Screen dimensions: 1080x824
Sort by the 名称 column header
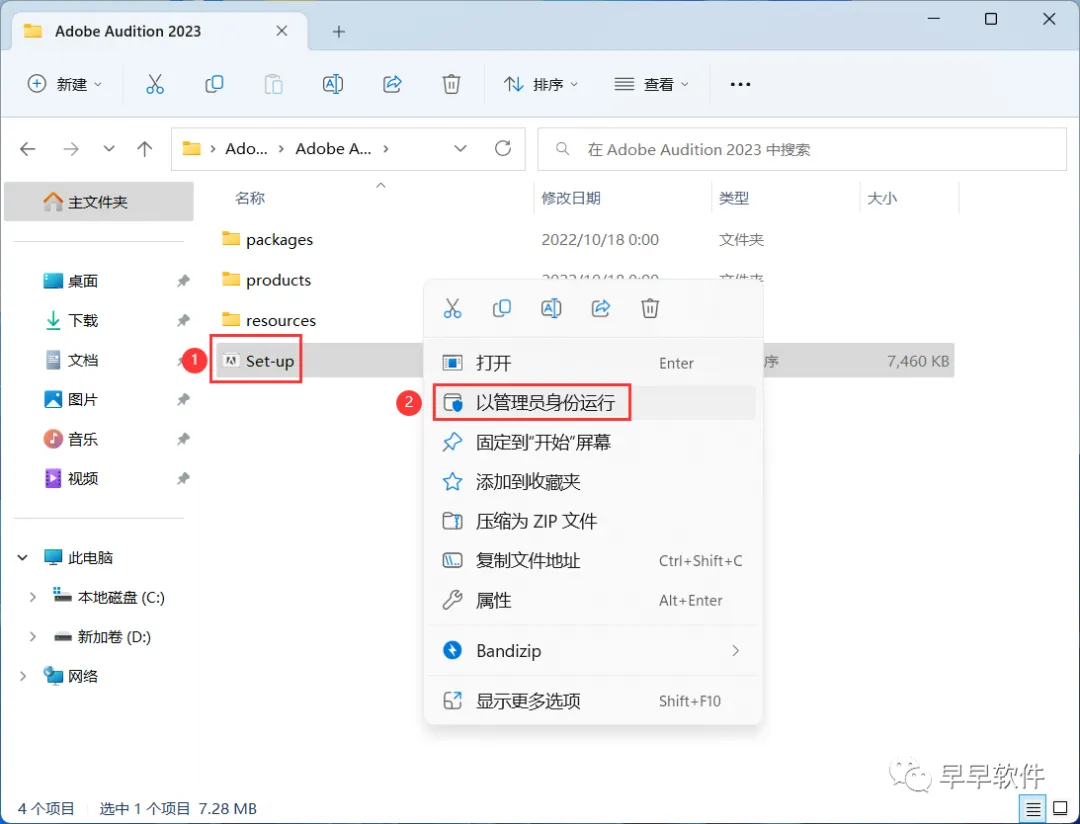point(249,198)
